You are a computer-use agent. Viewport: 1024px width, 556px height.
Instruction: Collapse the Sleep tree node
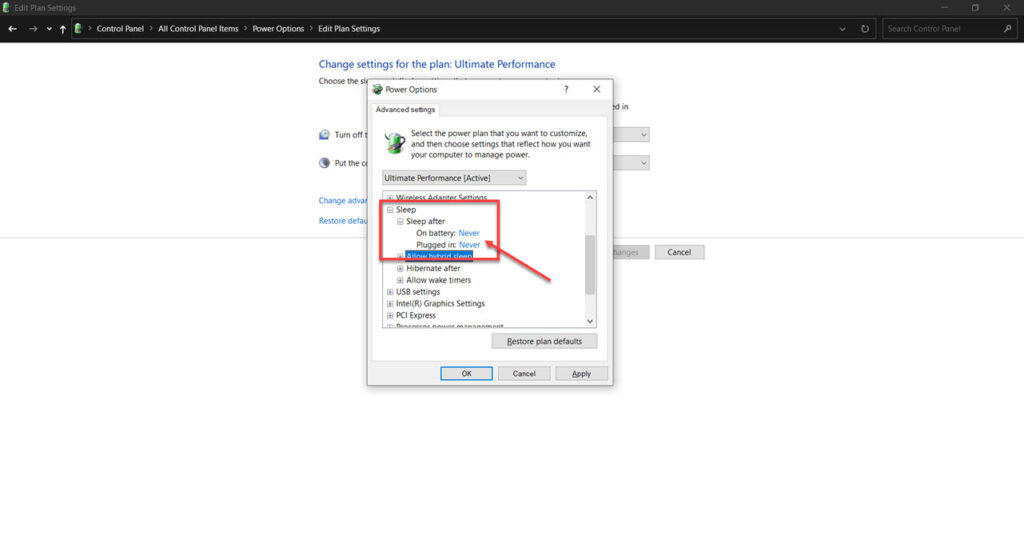point(390,210)
